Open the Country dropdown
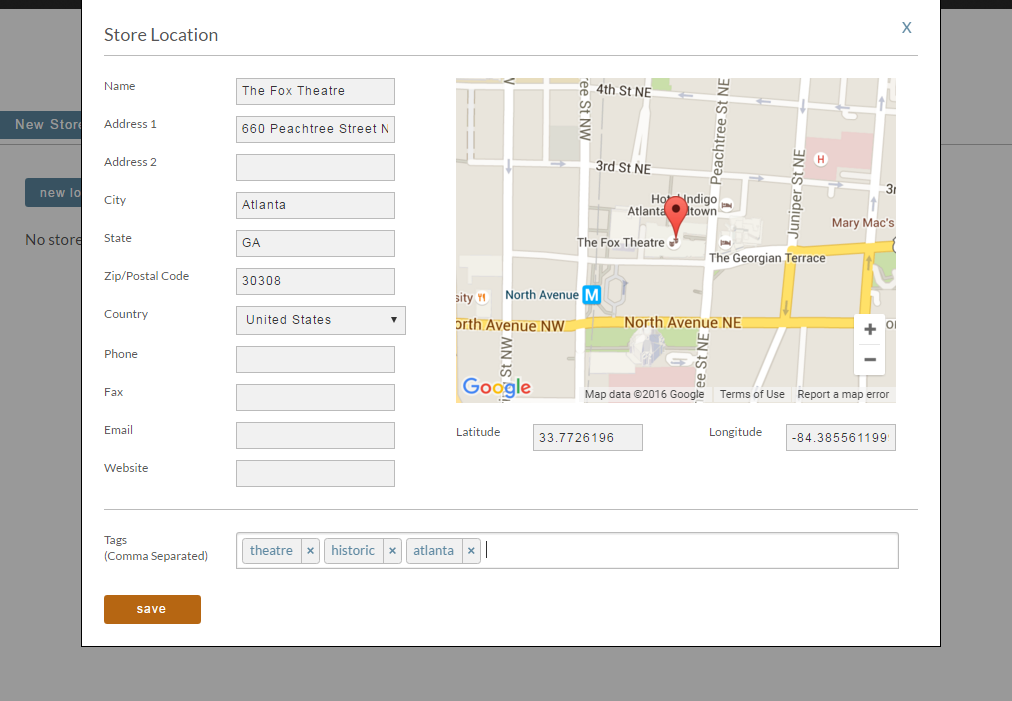 [321, 320]
